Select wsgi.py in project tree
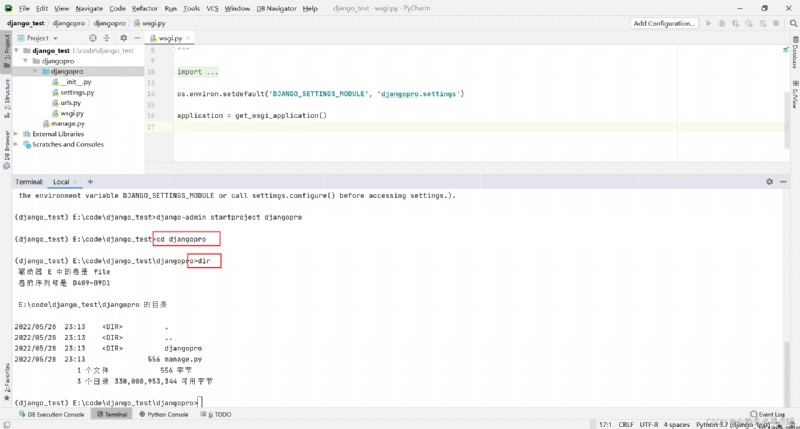800x429 pixels. coord(68,113)
